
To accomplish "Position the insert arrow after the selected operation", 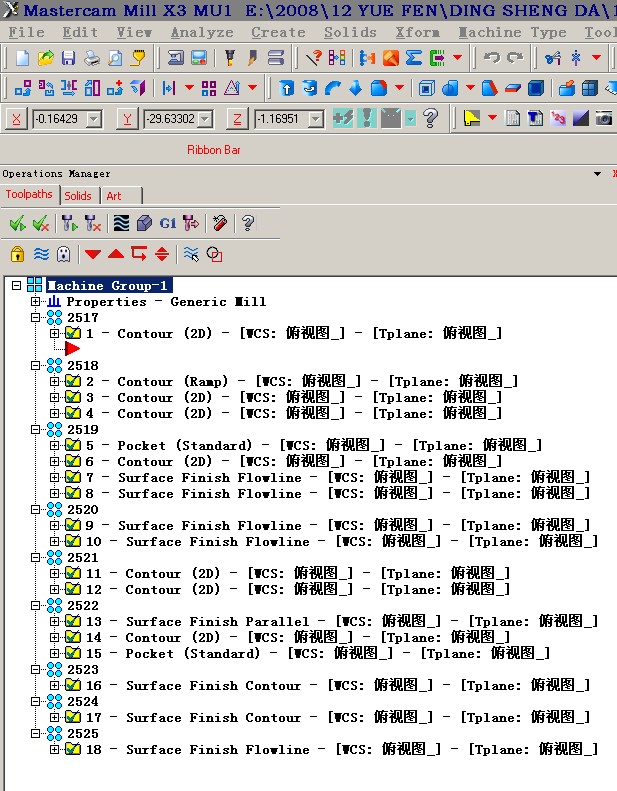I will (x=139, y=254).
